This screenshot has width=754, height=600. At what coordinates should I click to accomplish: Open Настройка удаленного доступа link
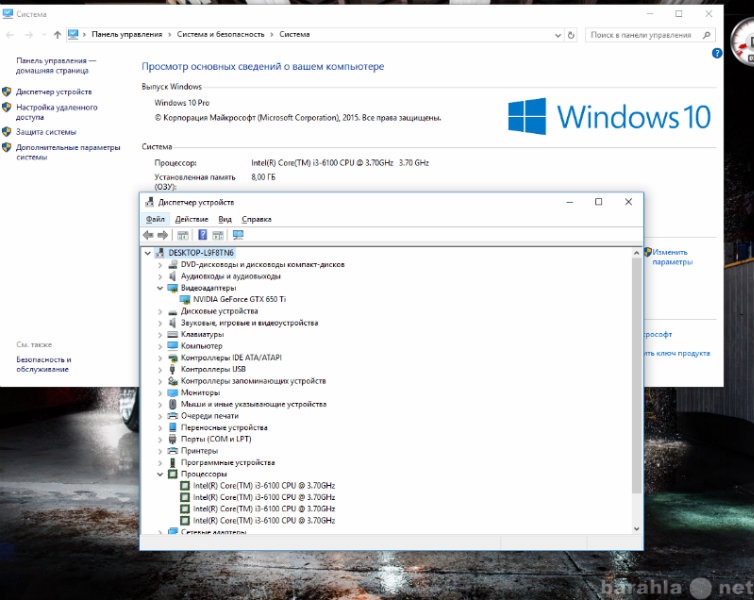[x=56, y=112]
